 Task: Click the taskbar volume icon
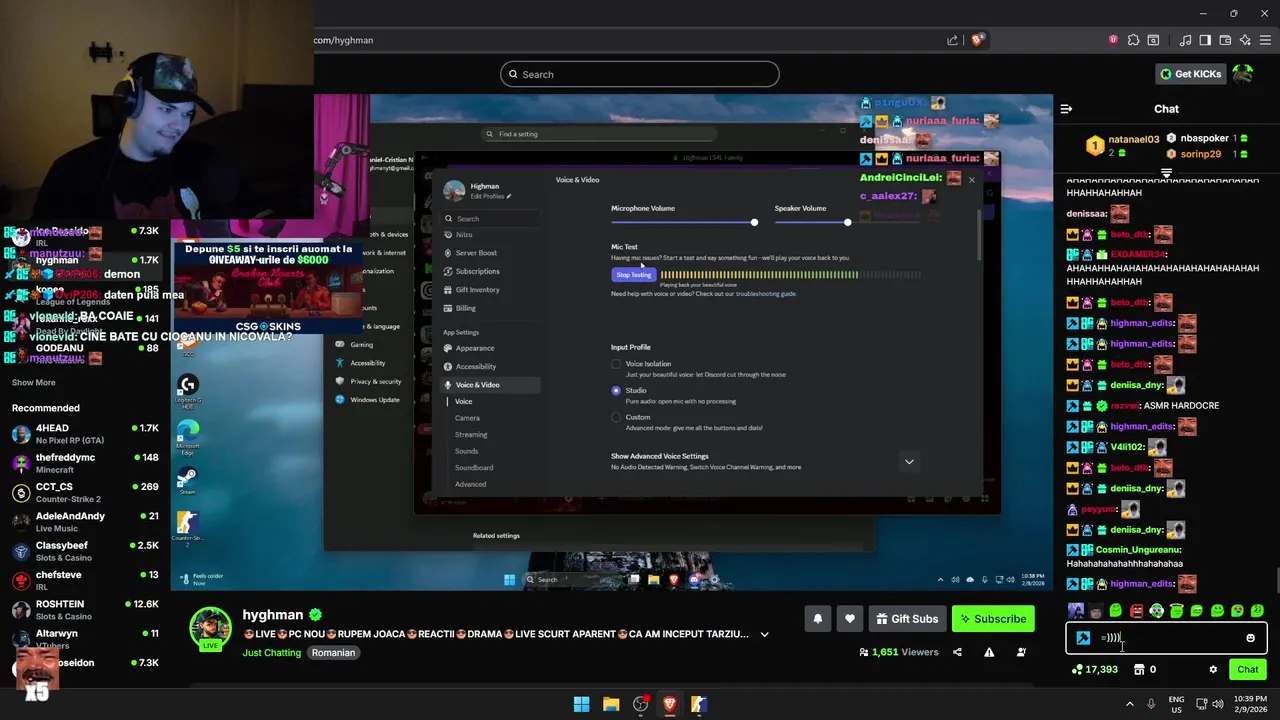click(x=1218, y=704)
